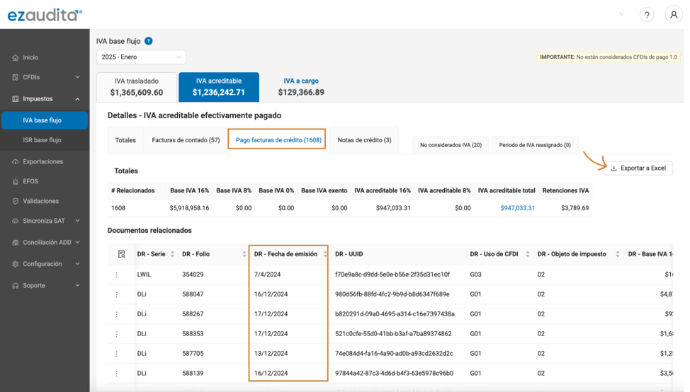Open row options for folio 588047

pyautogui.click(x=117, y=294)
